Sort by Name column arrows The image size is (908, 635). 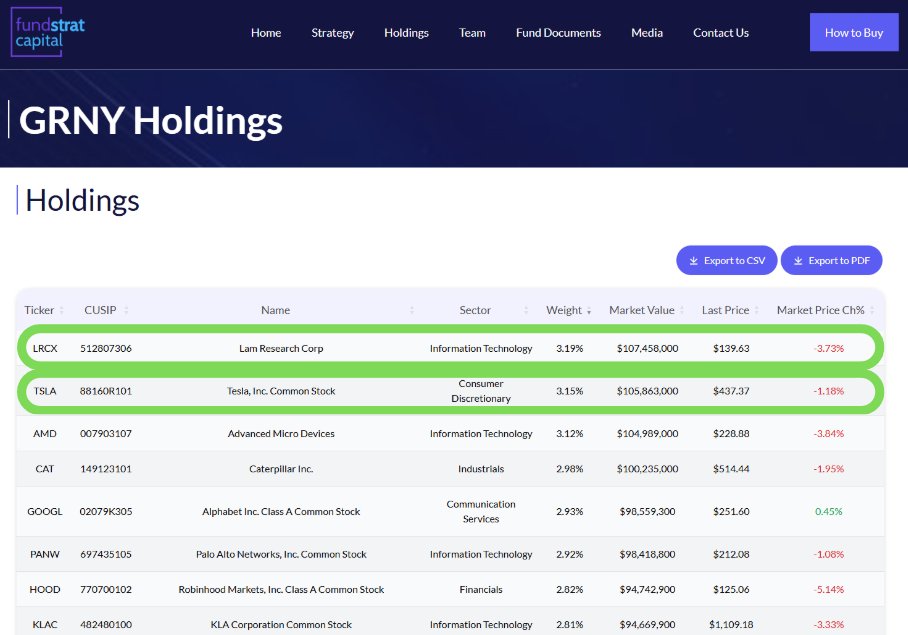point(412,311)
